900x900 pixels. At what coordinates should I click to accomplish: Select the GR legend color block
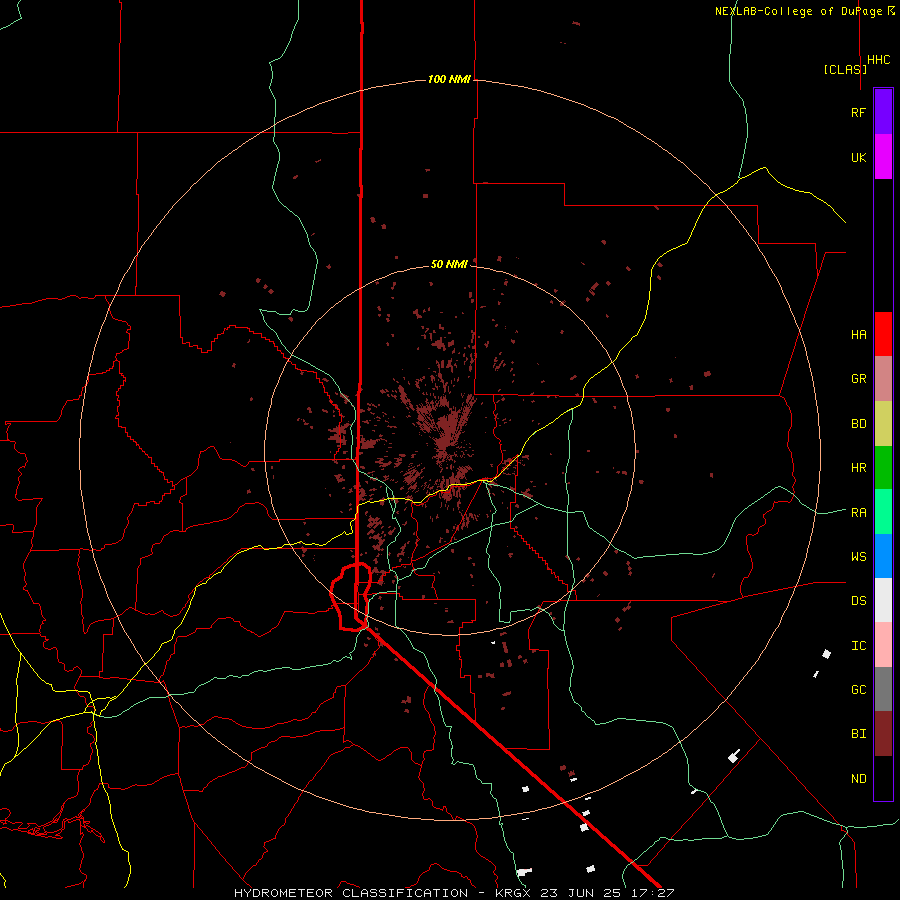[x=883, y=379]
